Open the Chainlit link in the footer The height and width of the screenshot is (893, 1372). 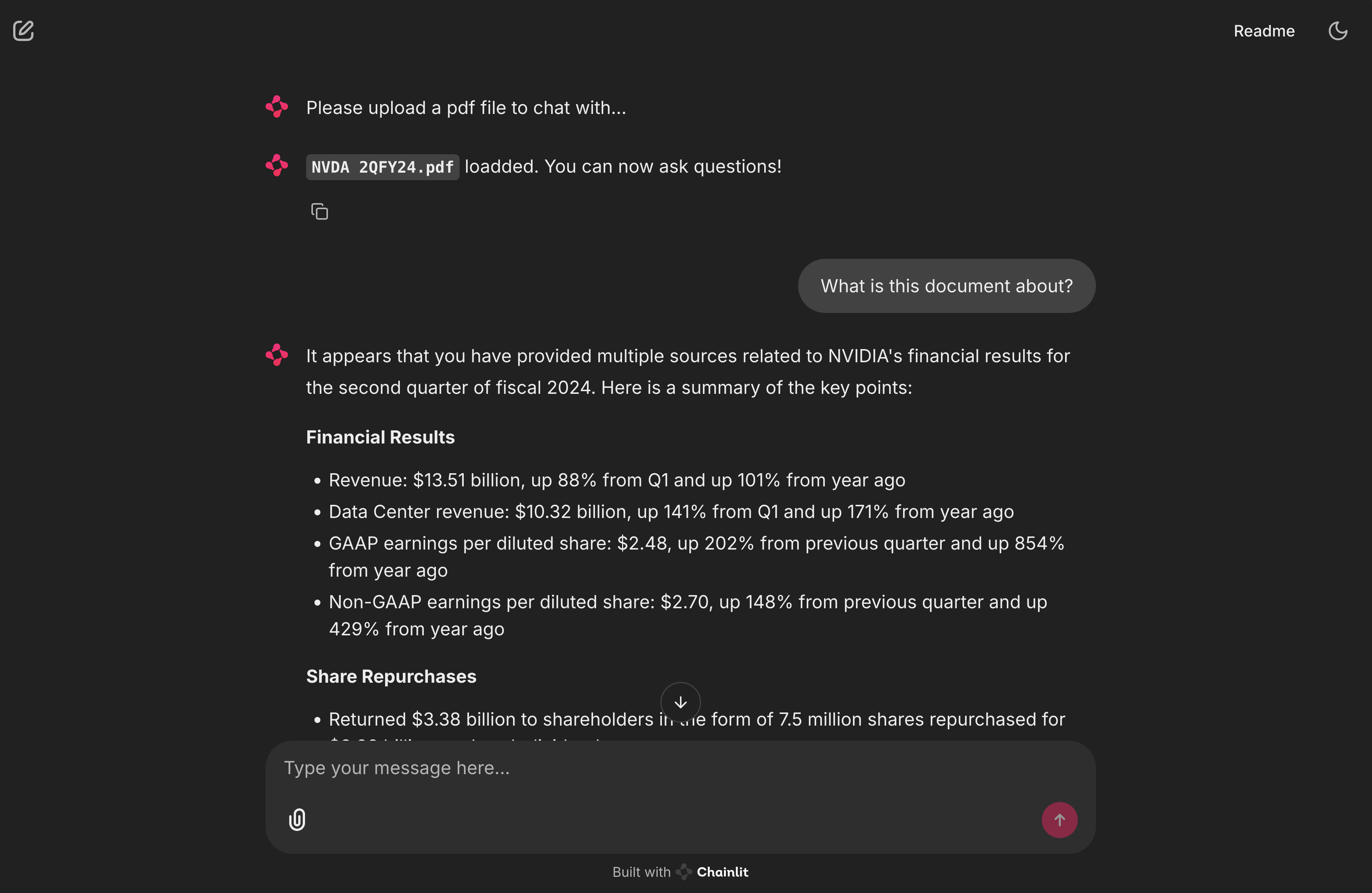[722, 872]
